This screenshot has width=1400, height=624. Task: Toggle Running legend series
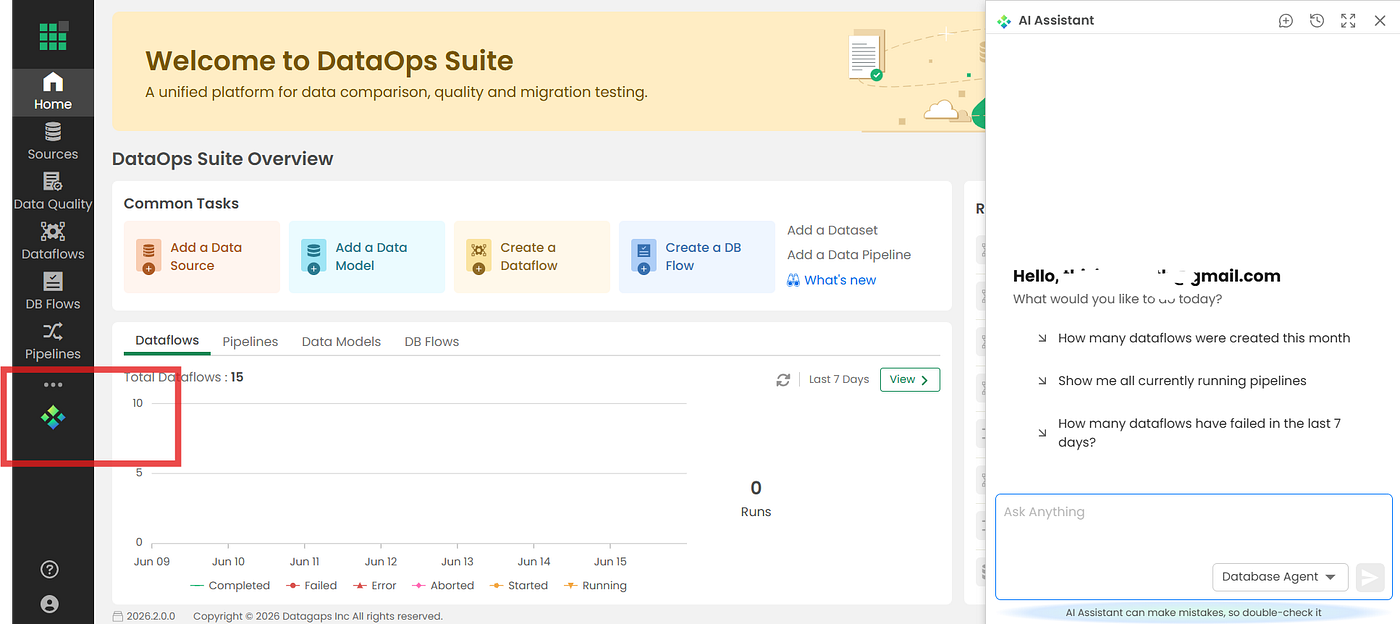tap(595, 586)
